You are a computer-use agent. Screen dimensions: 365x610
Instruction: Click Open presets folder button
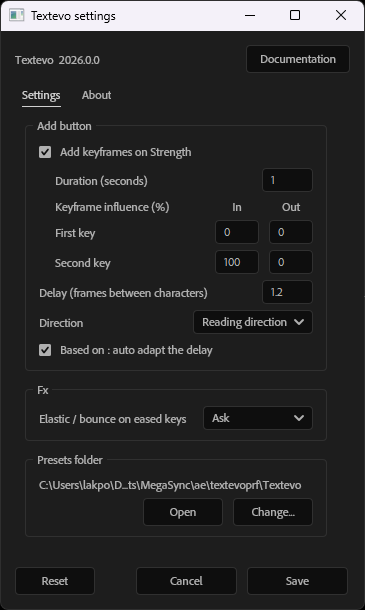(183, 512)
